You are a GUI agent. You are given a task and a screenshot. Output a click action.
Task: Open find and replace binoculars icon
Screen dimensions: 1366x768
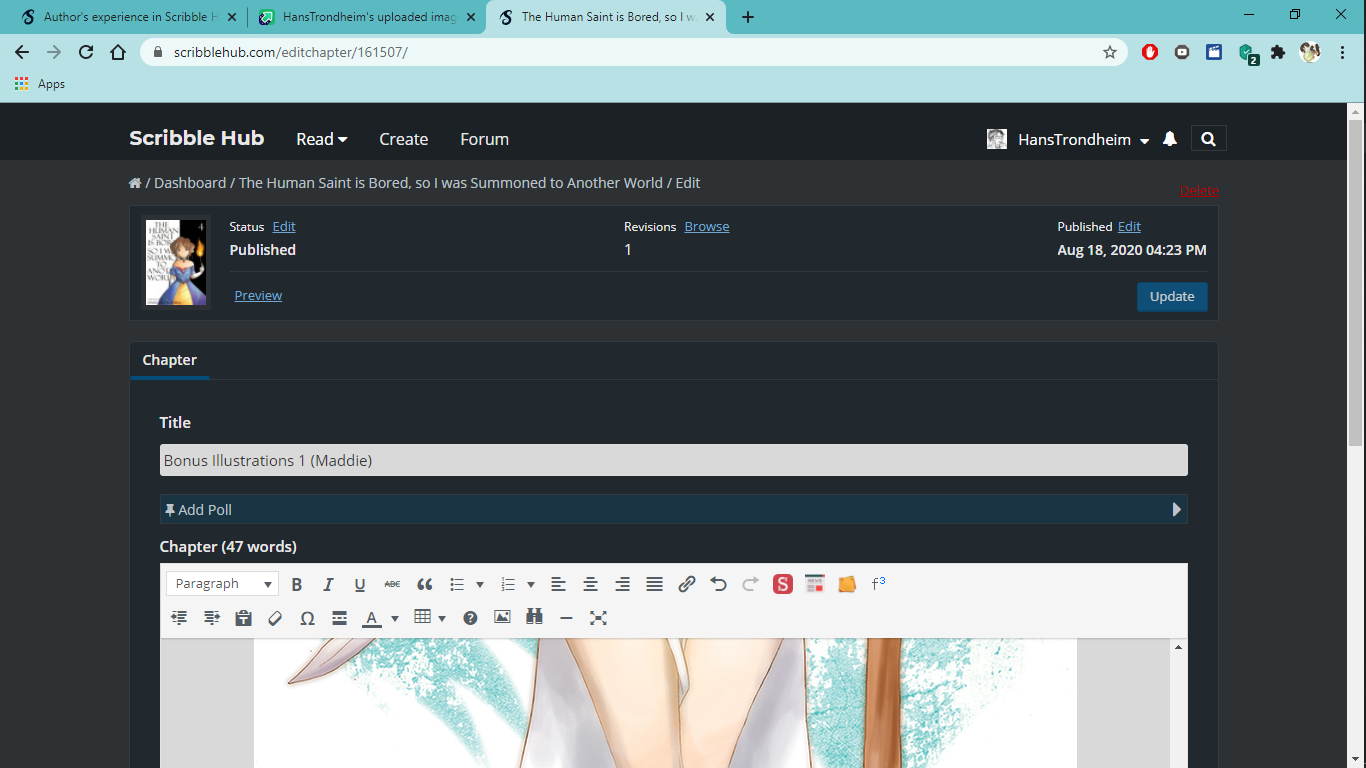tap(534, 618)
